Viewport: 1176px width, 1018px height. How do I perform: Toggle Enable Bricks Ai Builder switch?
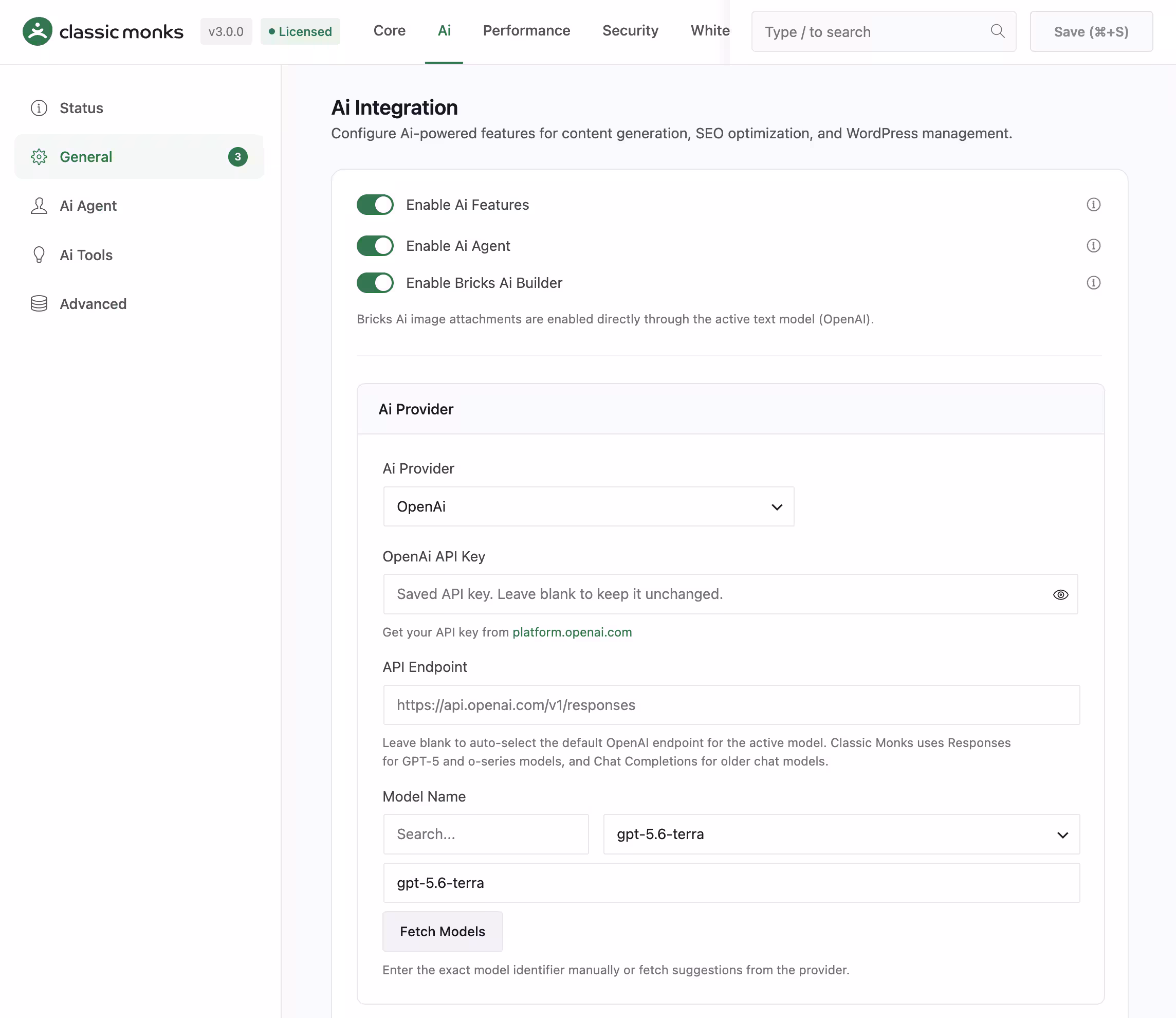375,282
